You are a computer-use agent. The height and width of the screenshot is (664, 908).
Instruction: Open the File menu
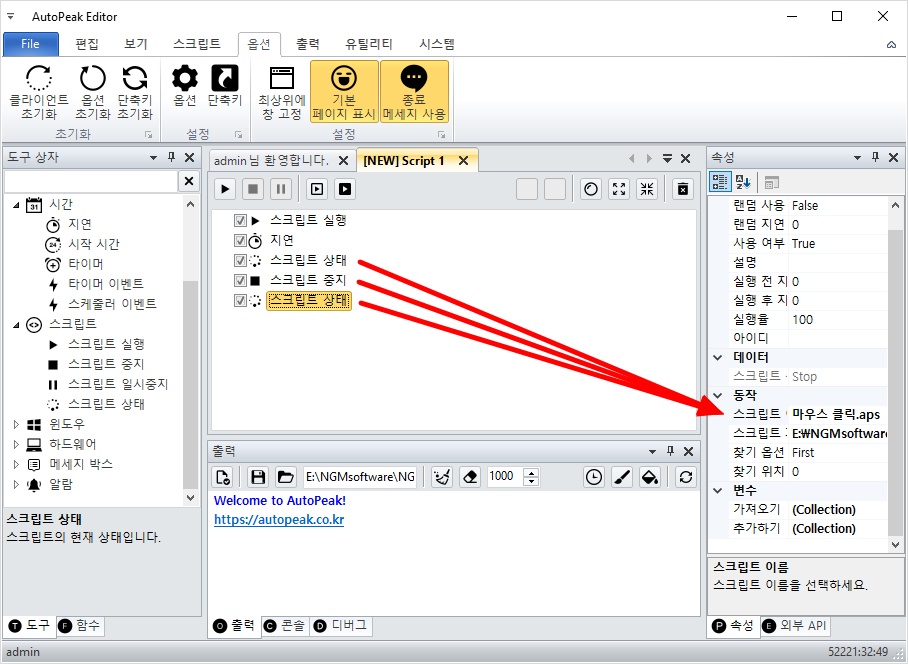coord(31,44)
